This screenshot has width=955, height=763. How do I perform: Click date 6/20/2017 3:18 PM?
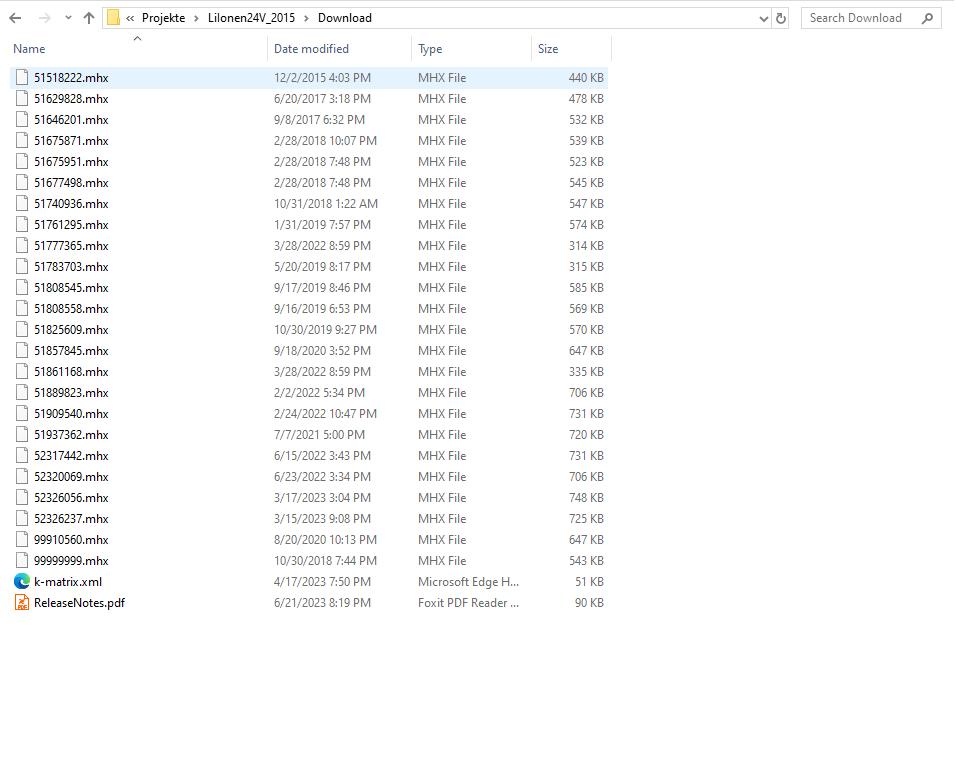pos(322,99)
